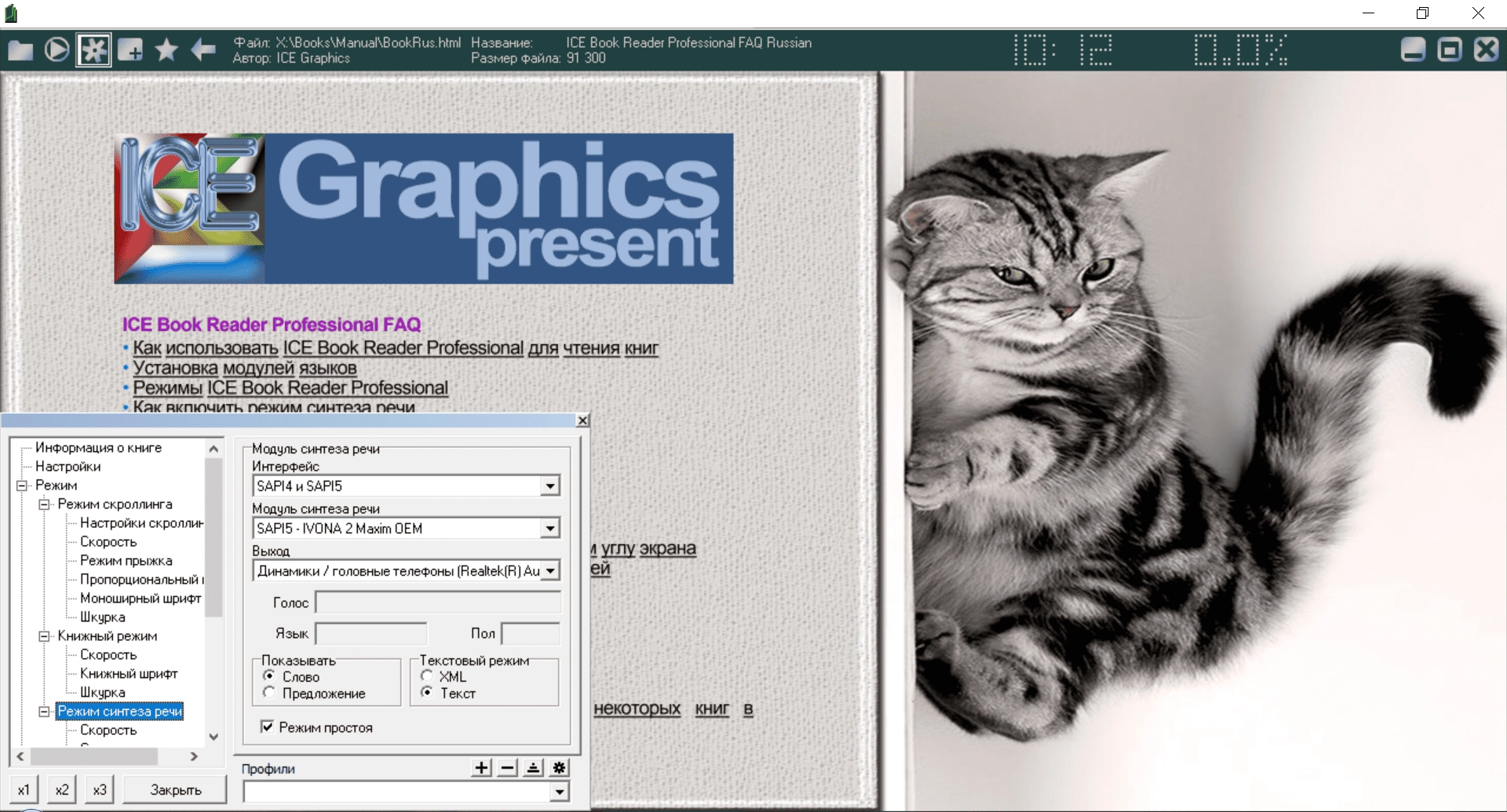
Task: Open link Установка модулей языков
Action: click(244, 368)
